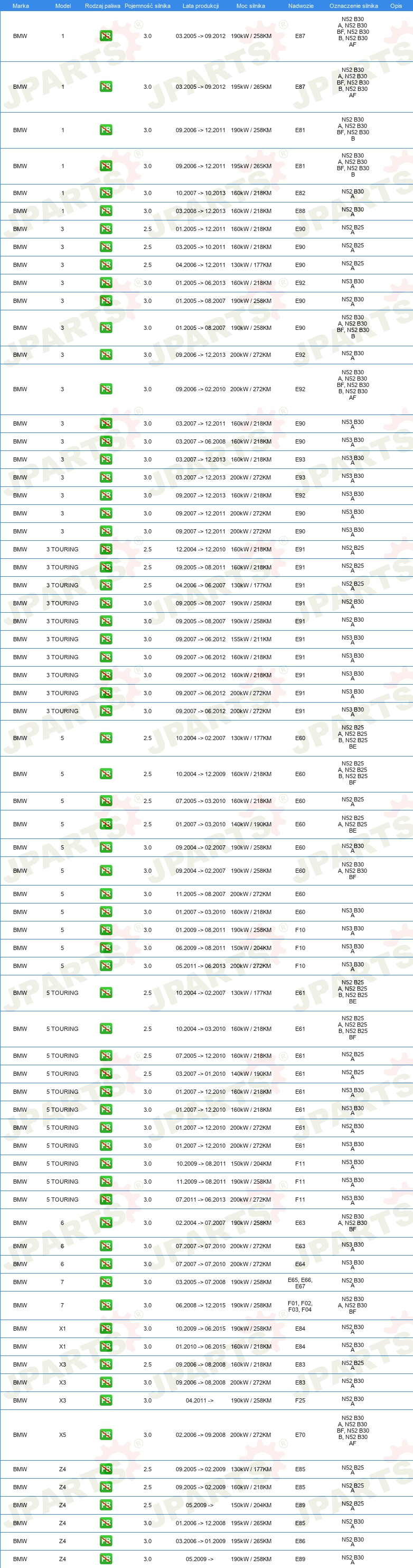Click fuel icon in the Z4 E89 2.5 row
This screenshot has height=1568, width=413.
[106, 1505]
